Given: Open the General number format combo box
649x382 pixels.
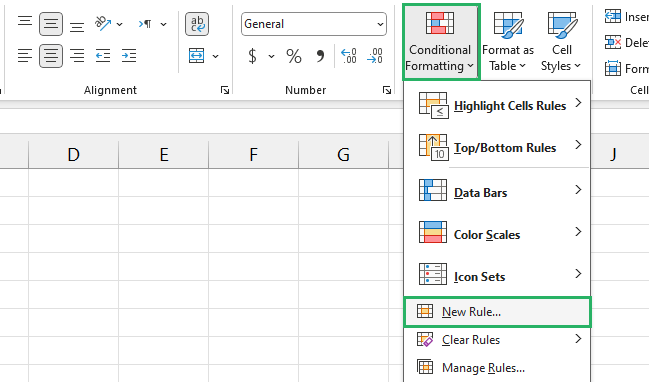Looking at the screenshot, I should [314, 24].
